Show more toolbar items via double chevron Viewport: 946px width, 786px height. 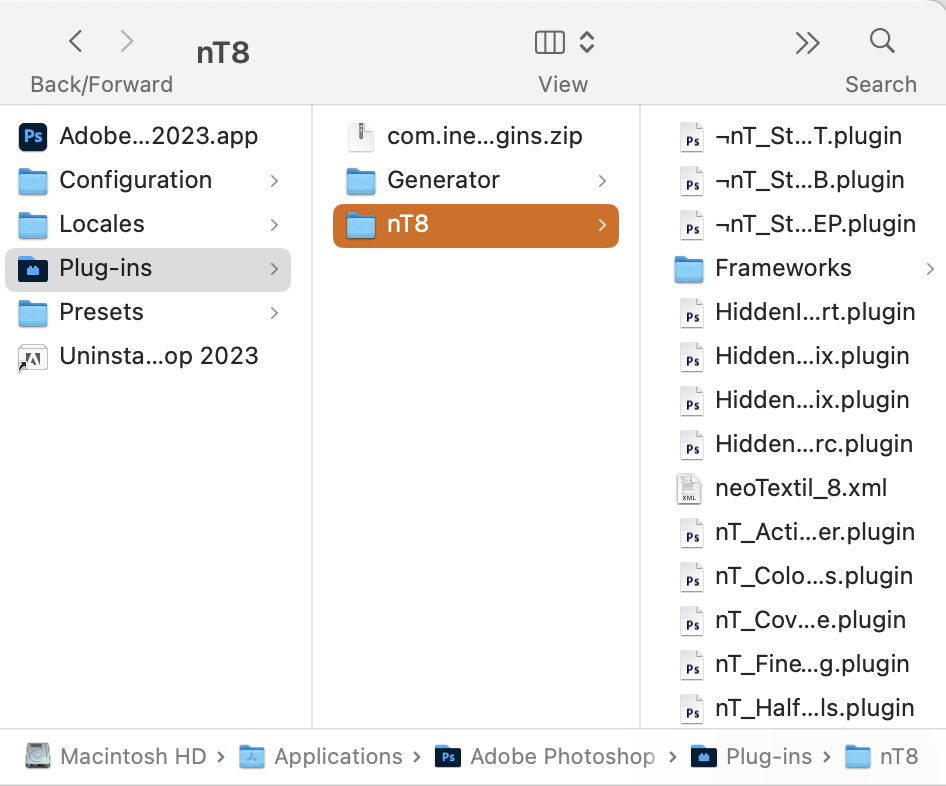(x=807, y=43)
